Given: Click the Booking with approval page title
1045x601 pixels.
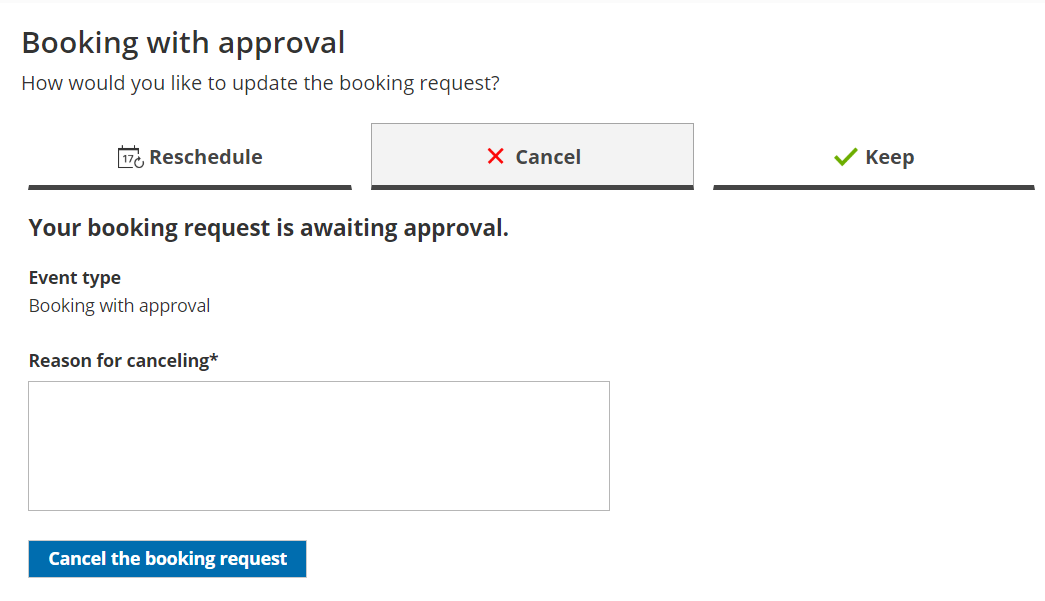Looking at the screenshot, I should click(x=183, y=43).
